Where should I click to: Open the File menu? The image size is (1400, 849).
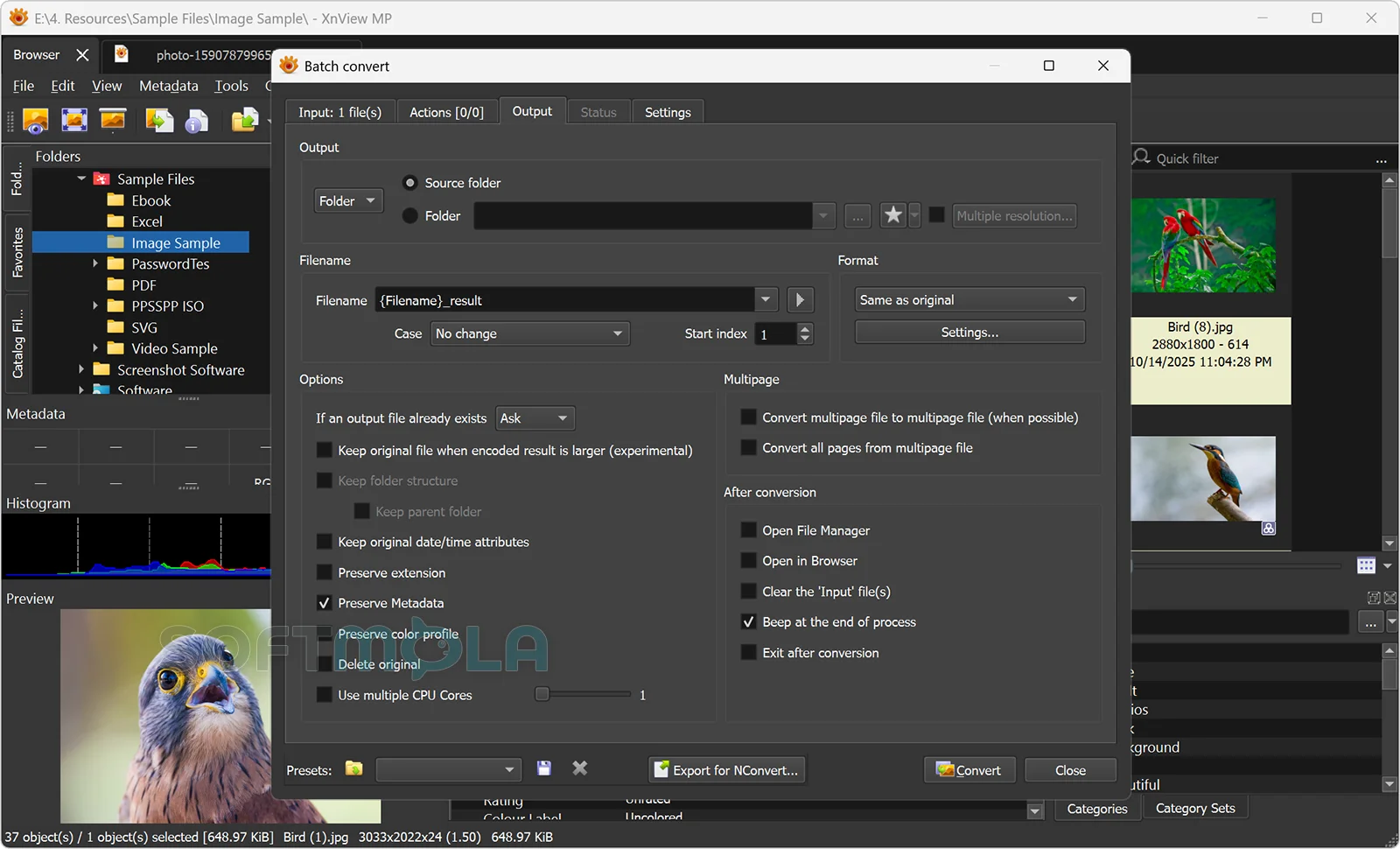pos(24,86)
